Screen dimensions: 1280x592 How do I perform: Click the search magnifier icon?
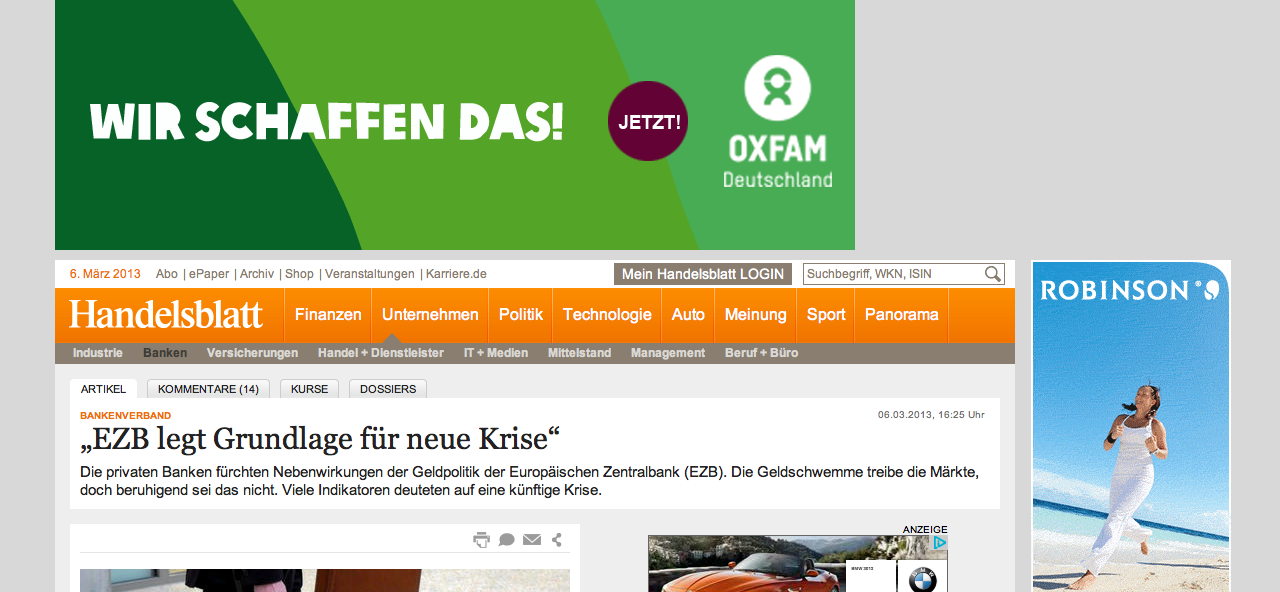coord(992,274)
